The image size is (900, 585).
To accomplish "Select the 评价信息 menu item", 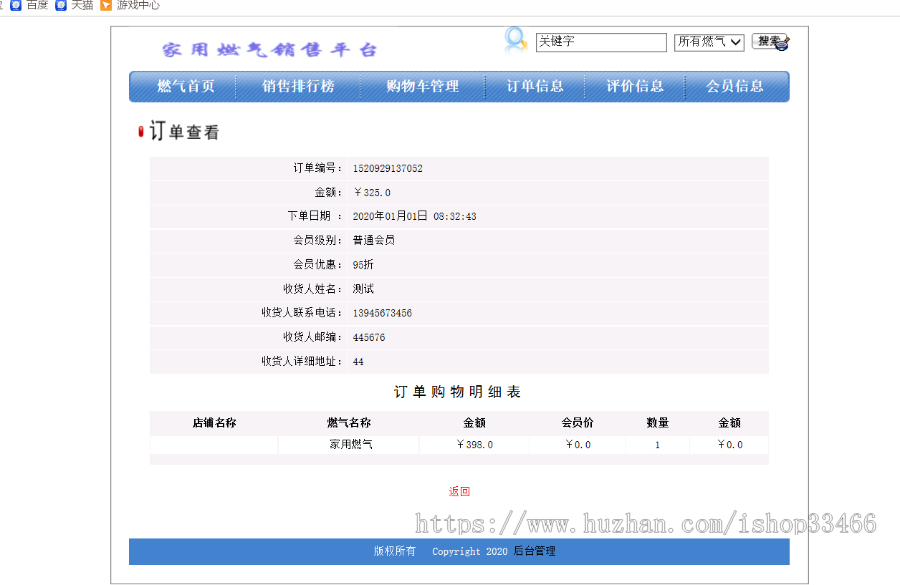I will (x=636, y=87).
